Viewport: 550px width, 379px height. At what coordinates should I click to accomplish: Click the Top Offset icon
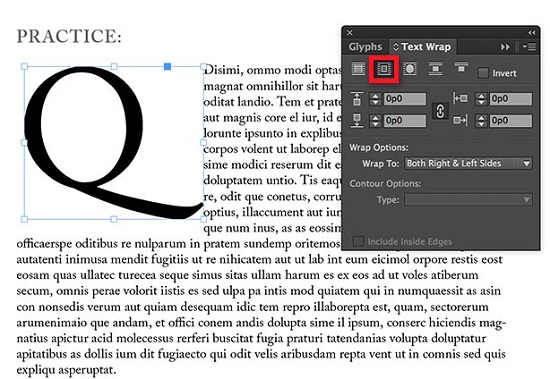click(x=357, y=99)
